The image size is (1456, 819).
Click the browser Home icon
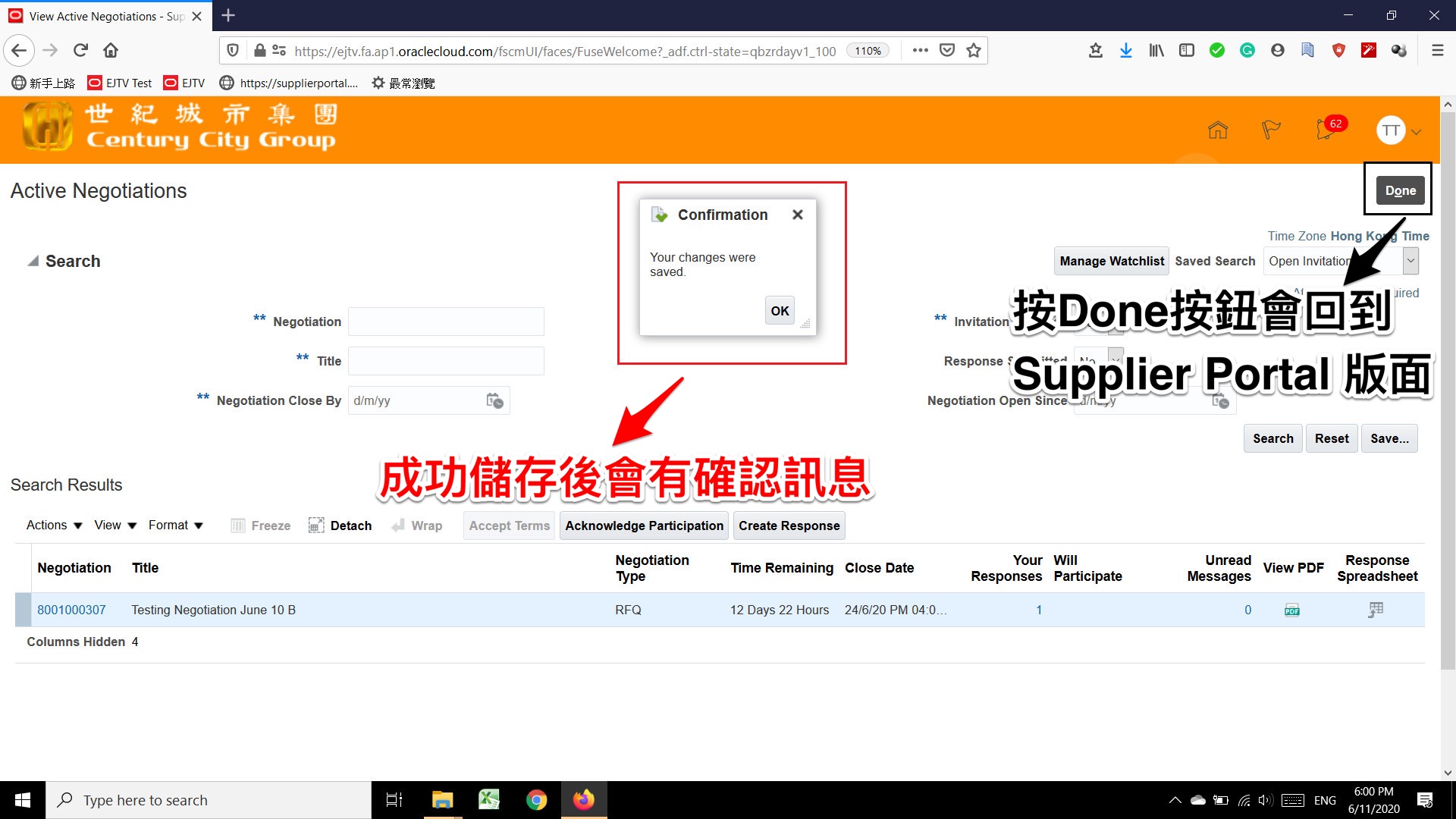(111, 51)
